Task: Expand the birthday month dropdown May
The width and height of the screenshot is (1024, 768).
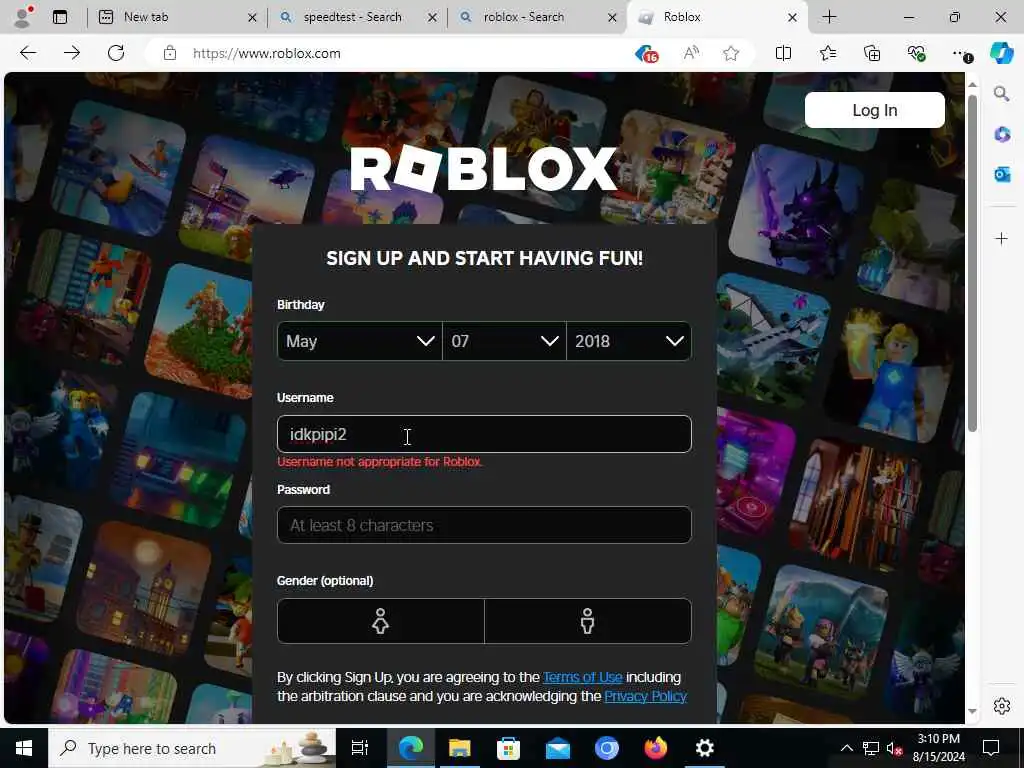Action: 360,341
